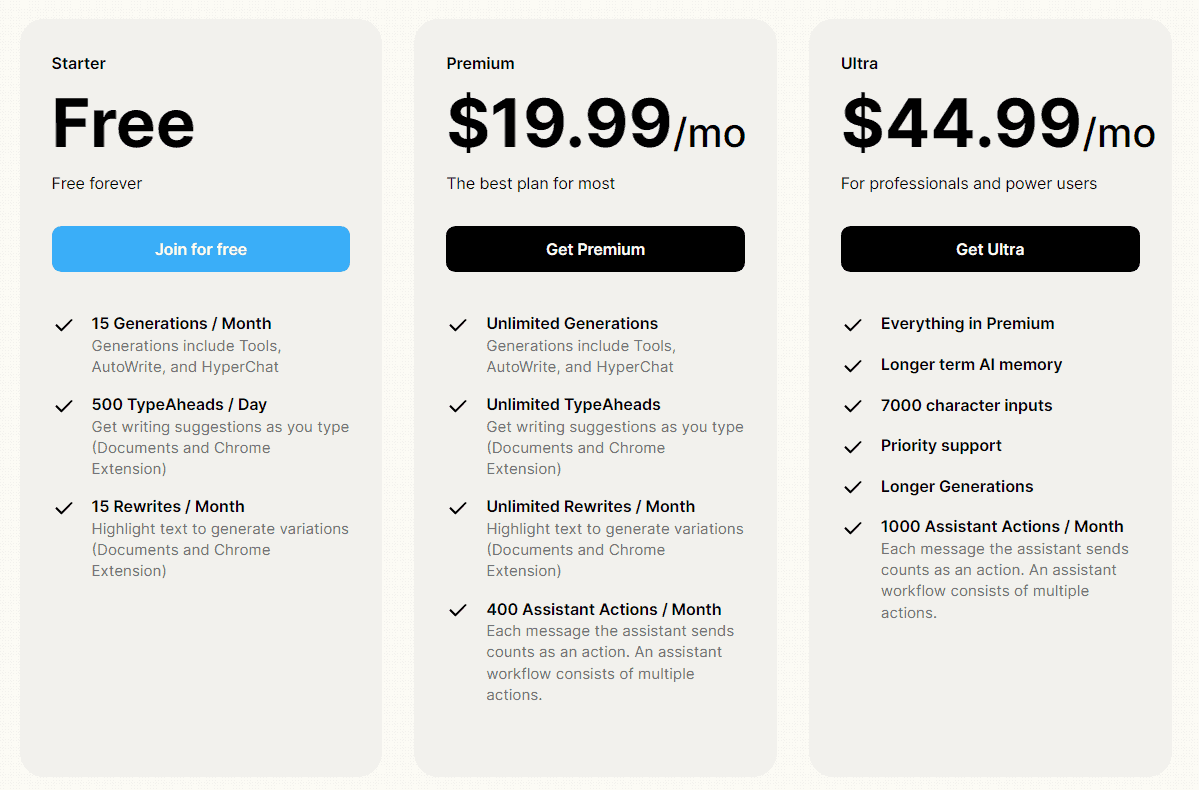The width and height of the screenshot is (1199, 790).
Task: Click checkmark next to 7000 character inputs
Action: (853, 406)
